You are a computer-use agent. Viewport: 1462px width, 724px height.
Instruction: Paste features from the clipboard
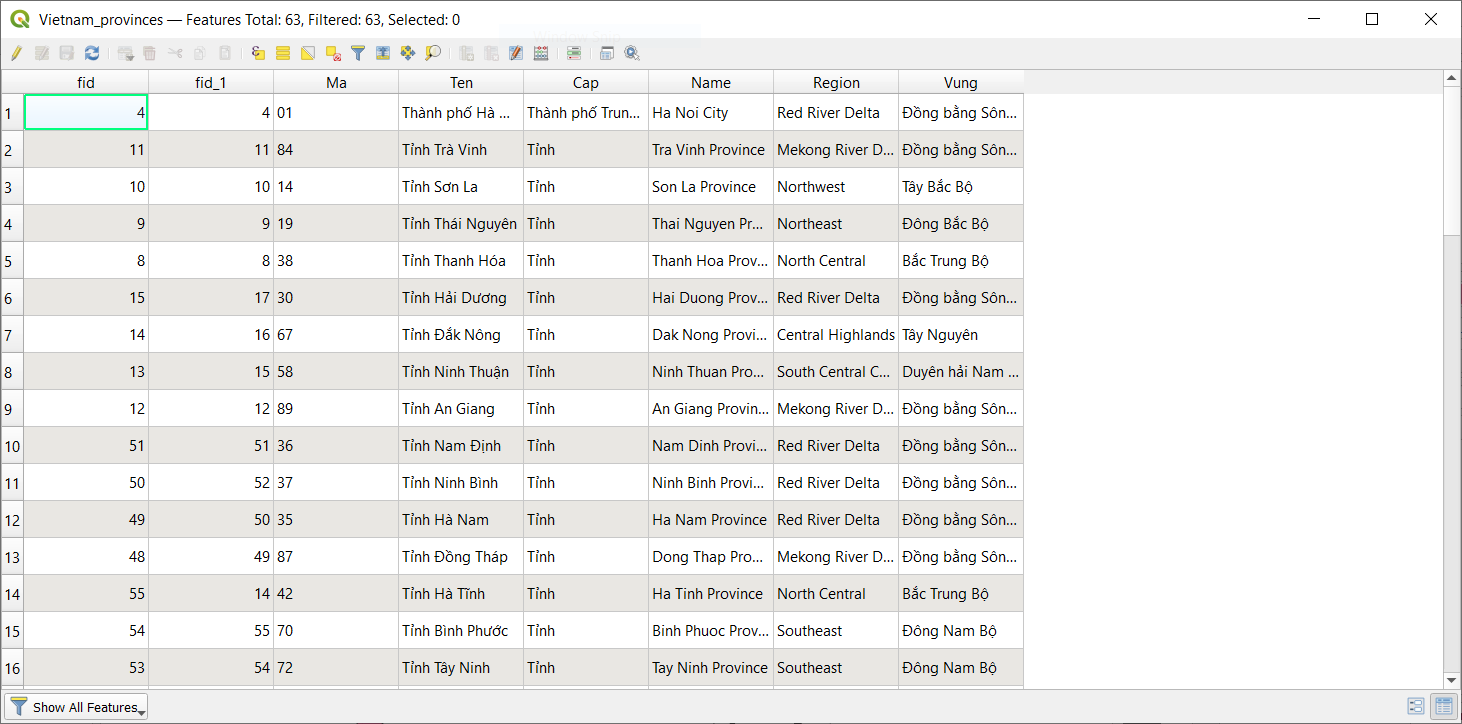225,53
